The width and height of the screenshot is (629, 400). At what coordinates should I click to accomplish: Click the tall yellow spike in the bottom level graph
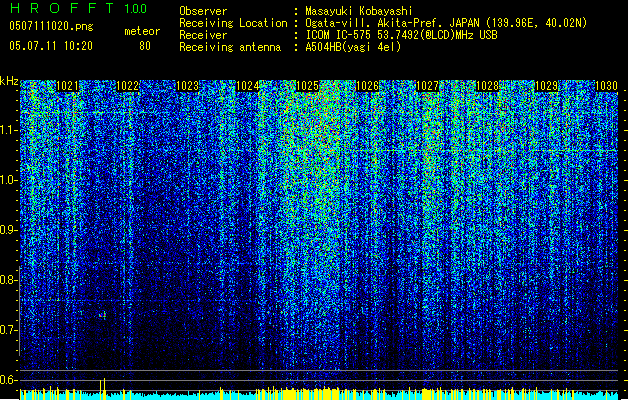104,388
